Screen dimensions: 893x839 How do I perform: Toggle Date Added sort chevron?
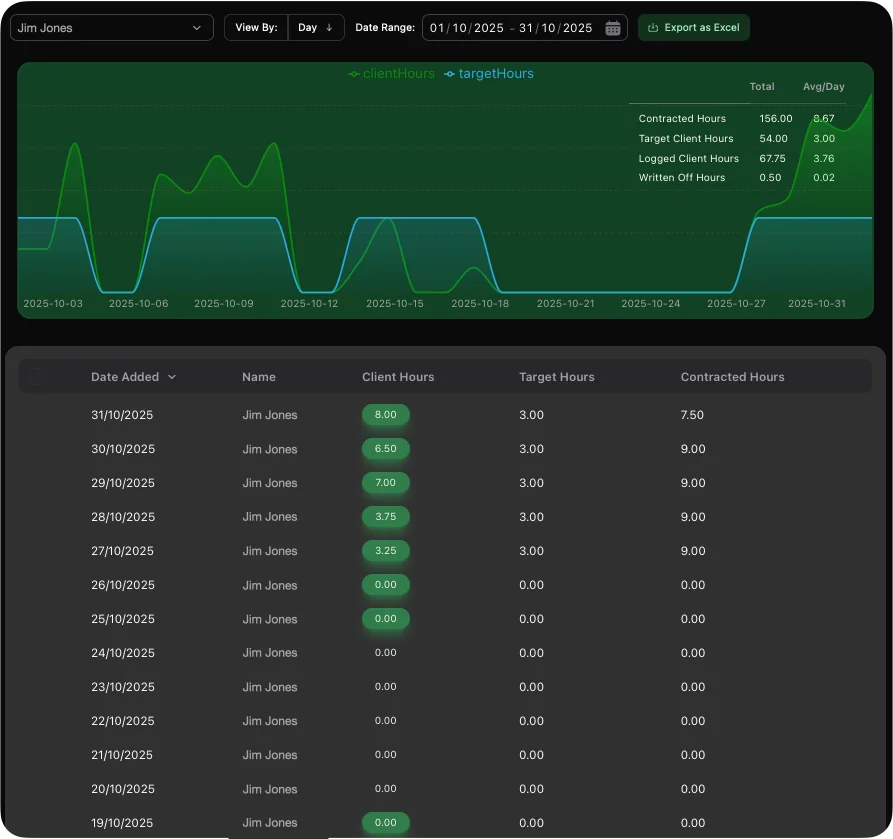tap(172, 377)
